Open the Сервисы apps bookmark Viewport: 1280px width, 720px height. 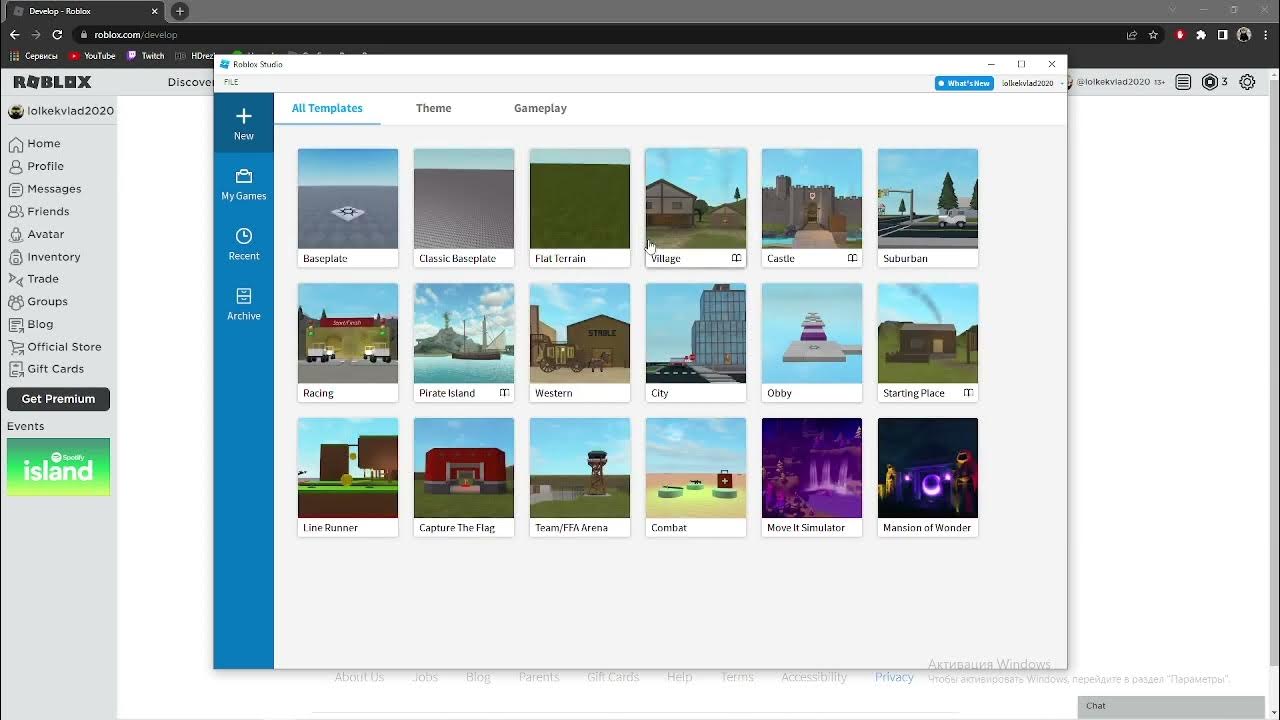coord(33,56)
